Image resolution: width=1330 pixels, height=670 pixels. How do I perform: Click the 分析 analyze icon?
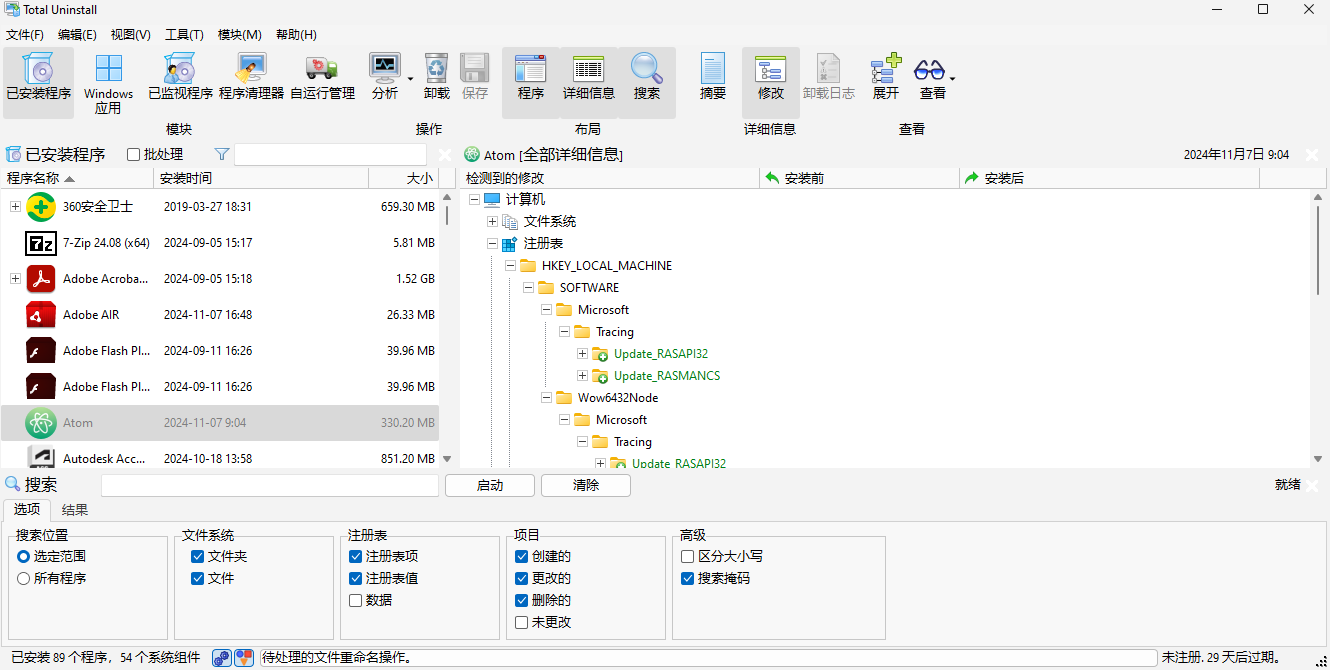coord(385,68)
